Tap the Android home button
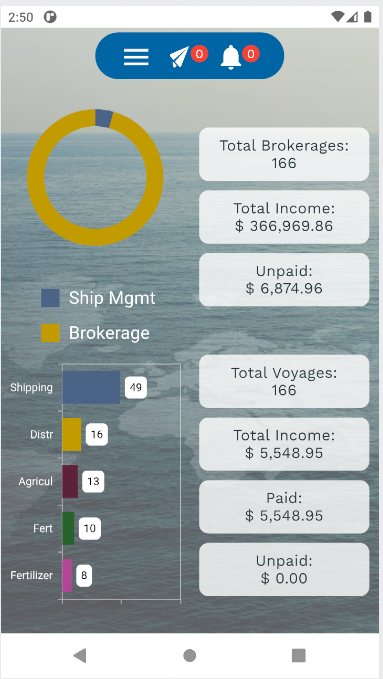Image resolution: width=383 pixels, height=679 pixels. coord(189,656)
